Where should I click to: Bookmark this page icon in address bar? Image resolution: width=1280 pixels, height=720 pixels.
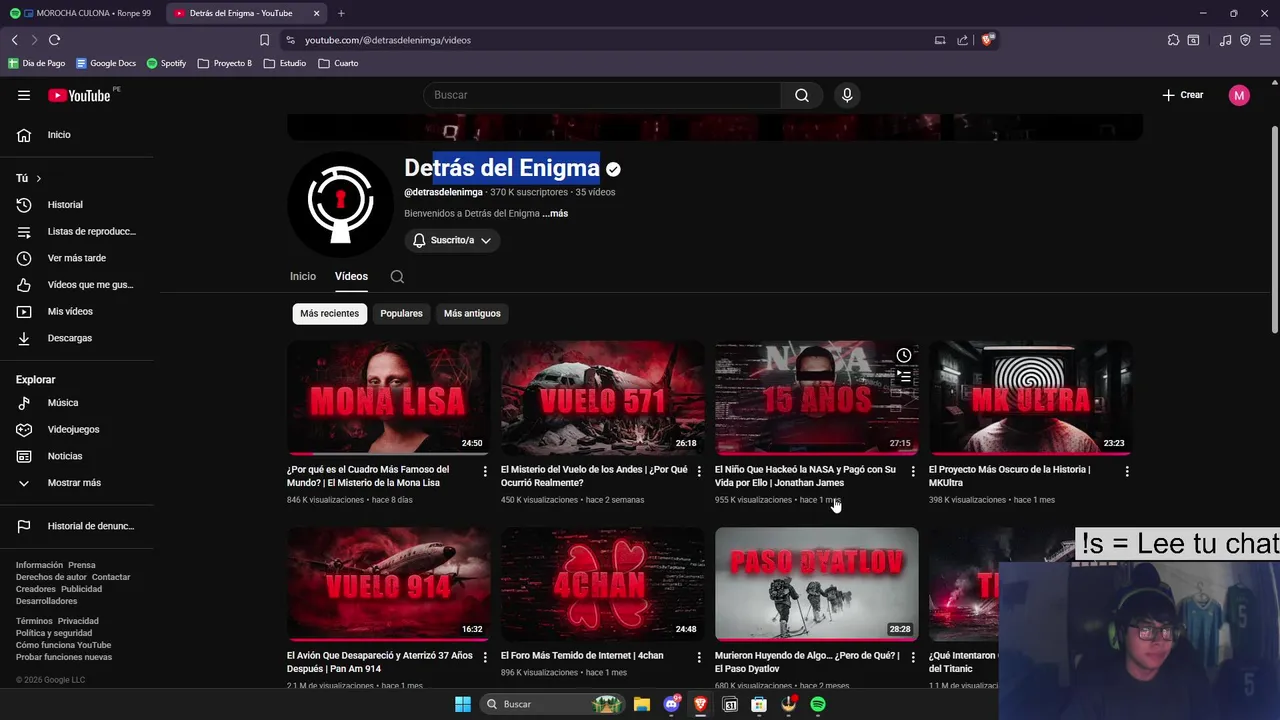264,40
